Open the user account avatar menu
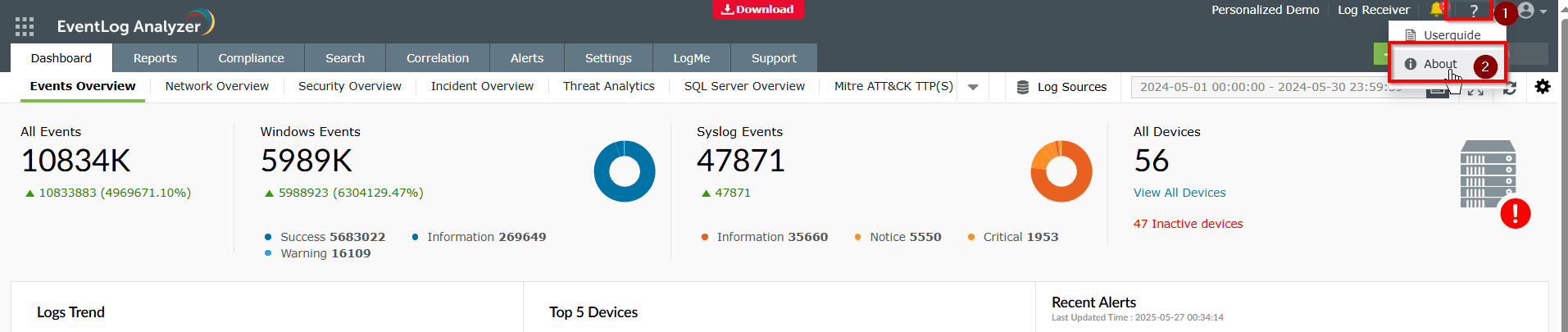This screenshot has width=1568, height=332. click(1531, 11)
